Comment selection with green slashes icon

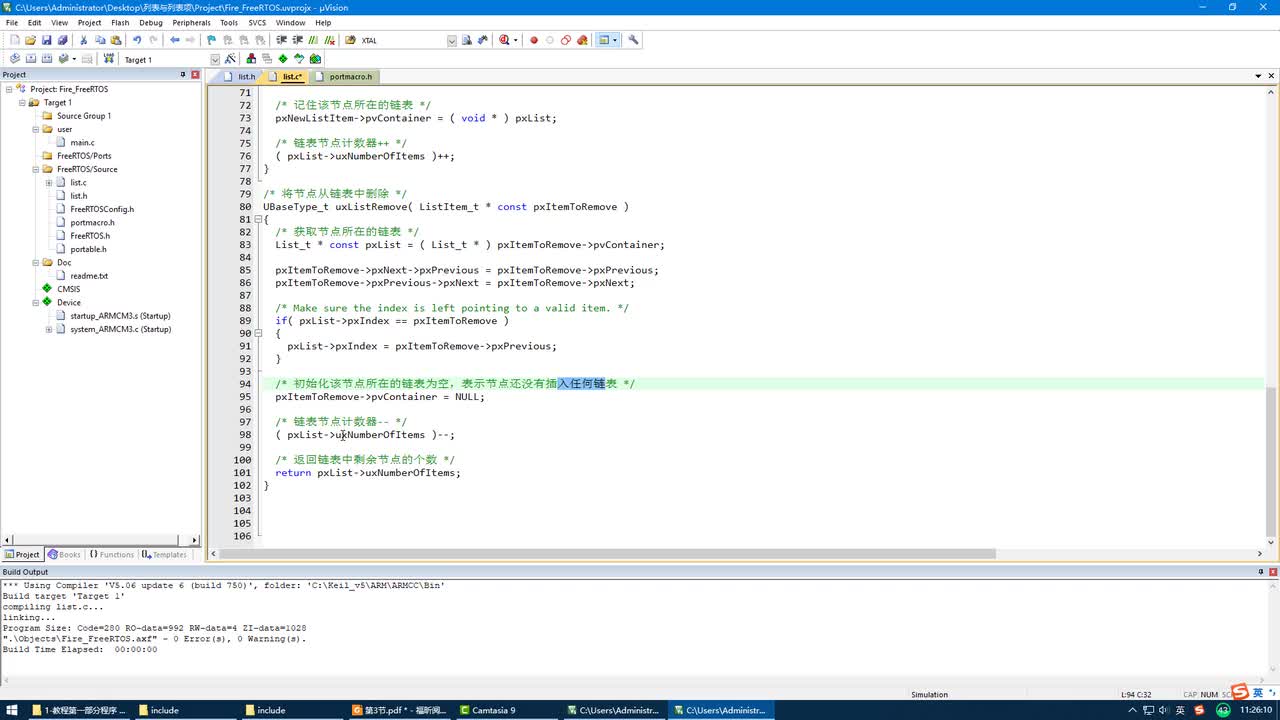314,40
